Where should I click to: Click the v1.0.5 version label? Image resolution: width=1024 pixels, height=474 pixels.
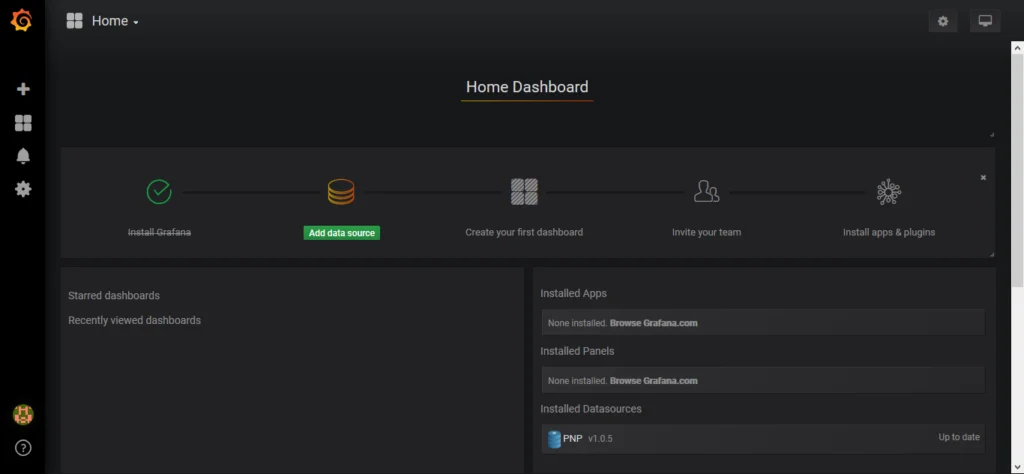pos(600,439)
